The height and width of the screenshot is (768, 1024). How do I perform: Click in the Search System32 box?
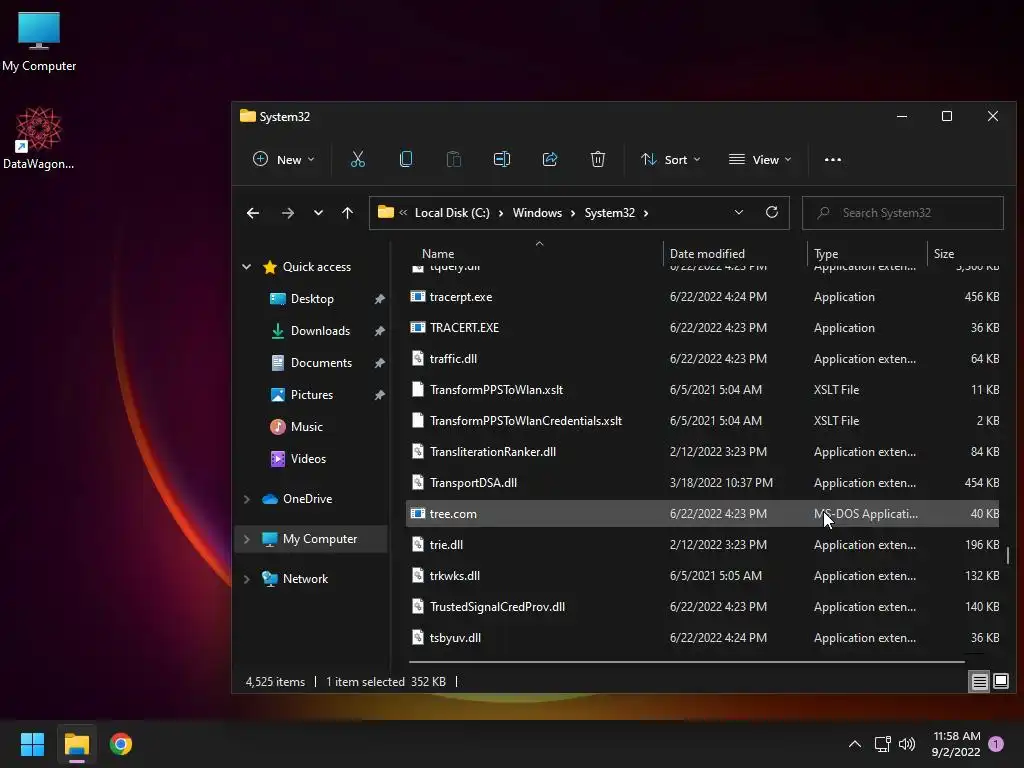(903, 213)
